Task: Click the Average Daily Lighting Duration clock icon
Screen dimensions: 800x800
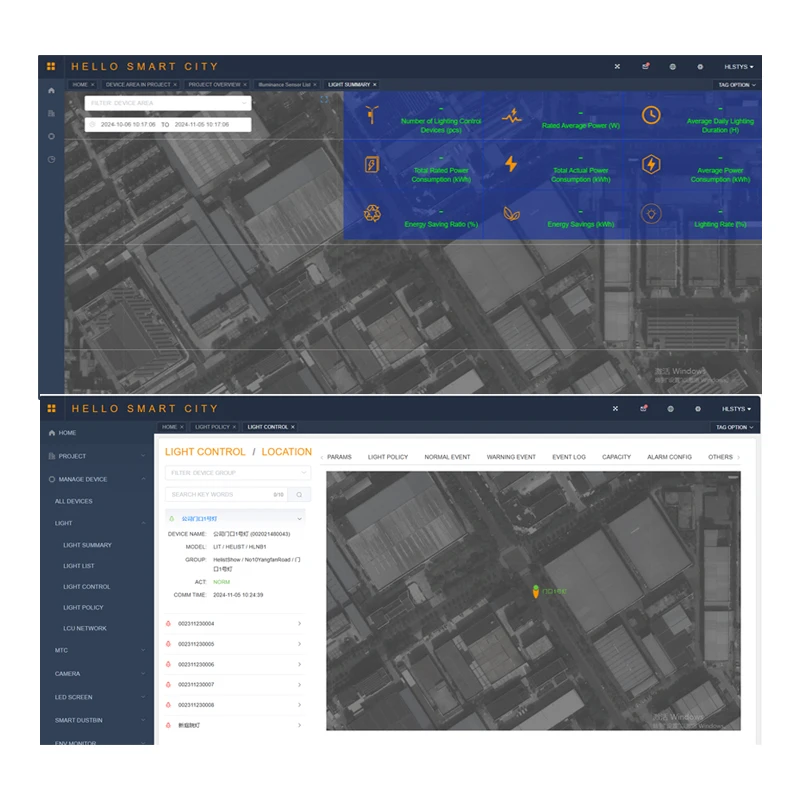Action: tap(650, 115)
